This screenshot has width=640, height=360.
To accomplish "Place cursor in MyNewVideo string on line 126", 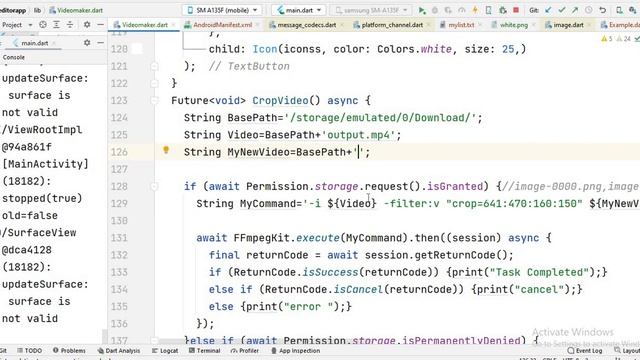I will point(358,152).
